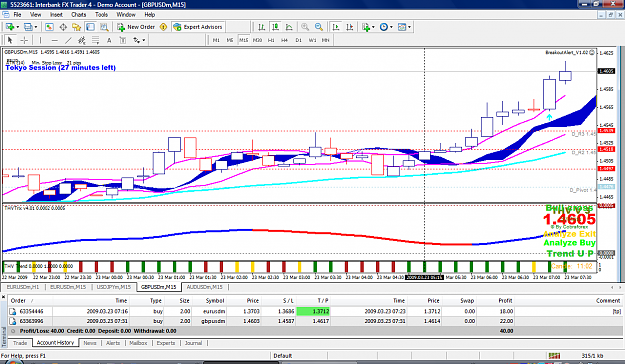
Task: Toggle the Market Watch window icon
Action: click(49, 27)
